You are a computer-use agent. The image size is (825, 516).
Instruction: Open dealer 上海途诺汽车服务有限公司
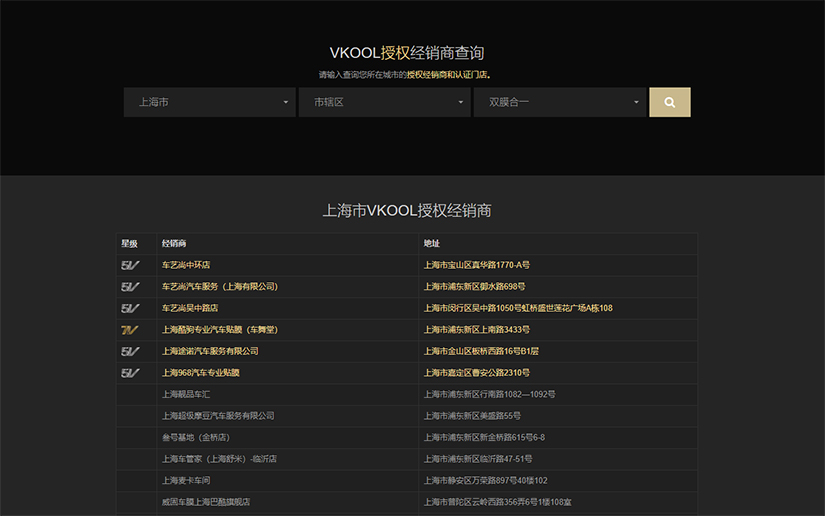pyautogui.click(x=210, y=351)
